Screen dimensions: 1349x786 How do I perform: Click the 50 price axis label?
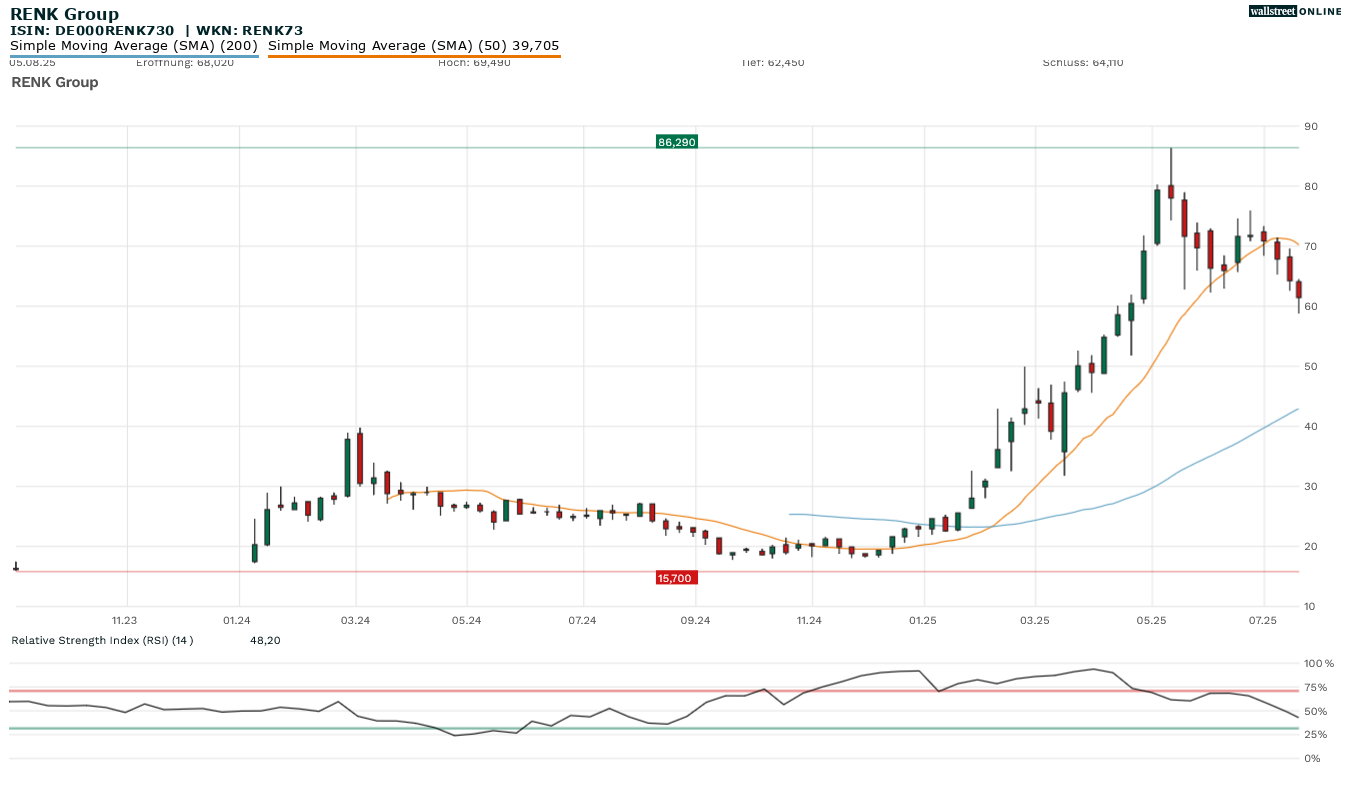(1311, 367)
